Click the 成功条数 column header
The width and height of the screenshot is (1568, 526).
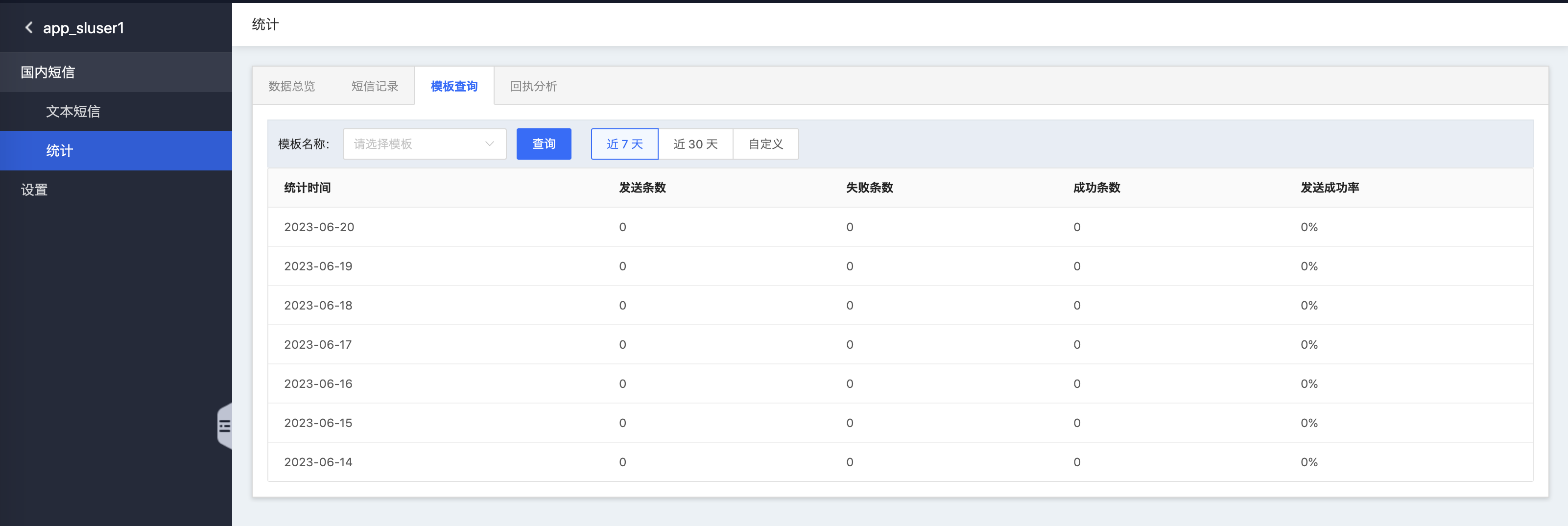pyautogui.click(x=1096, y=188)
